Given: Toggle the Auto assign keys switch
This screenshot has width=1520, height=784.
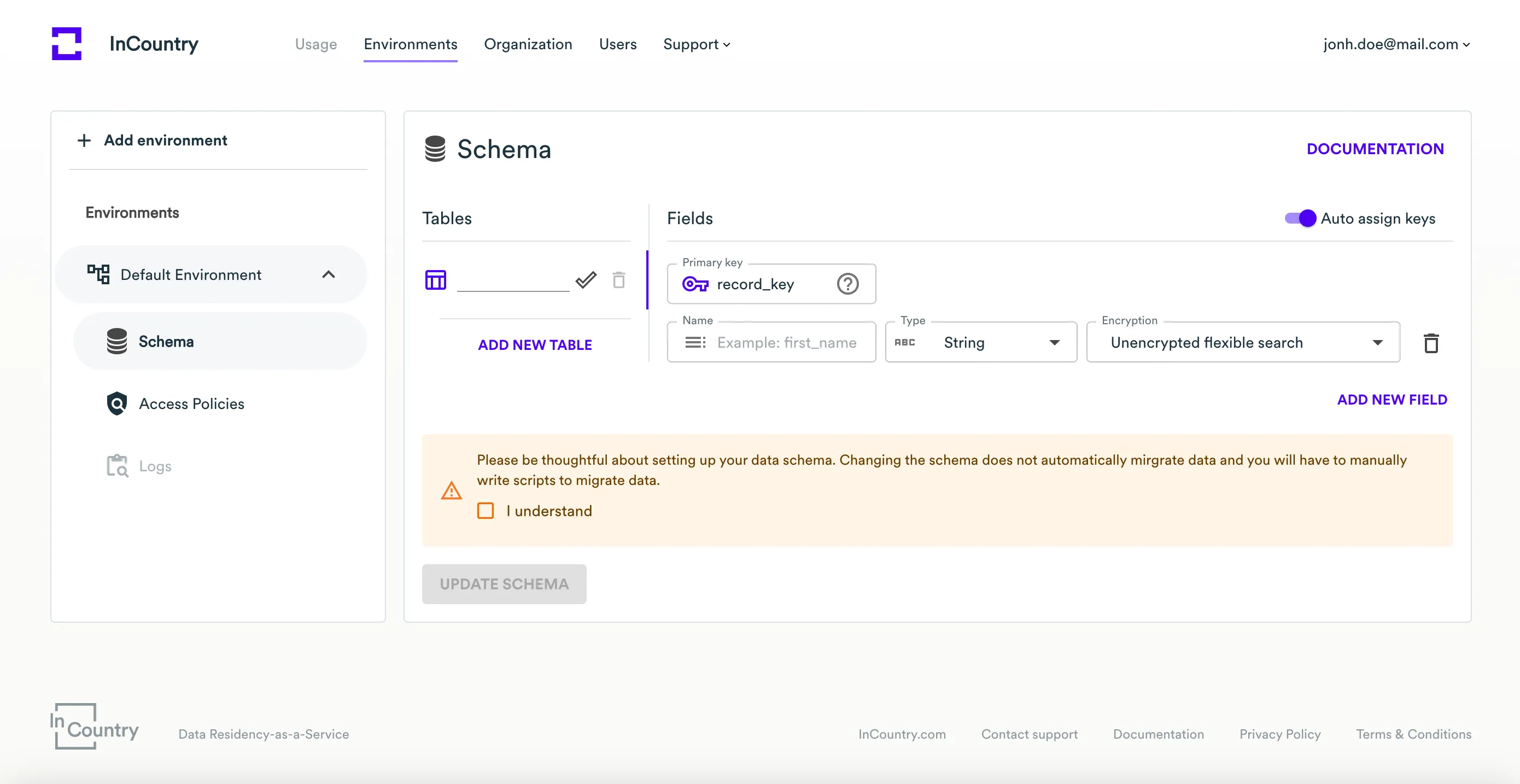Looking at the screenshot, I should point(1300,218).
